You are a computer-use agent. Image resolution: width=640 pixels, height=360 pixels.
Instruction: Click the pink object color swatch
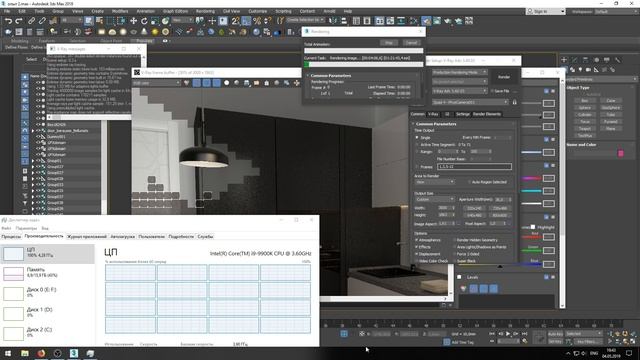tap(621, 153)
